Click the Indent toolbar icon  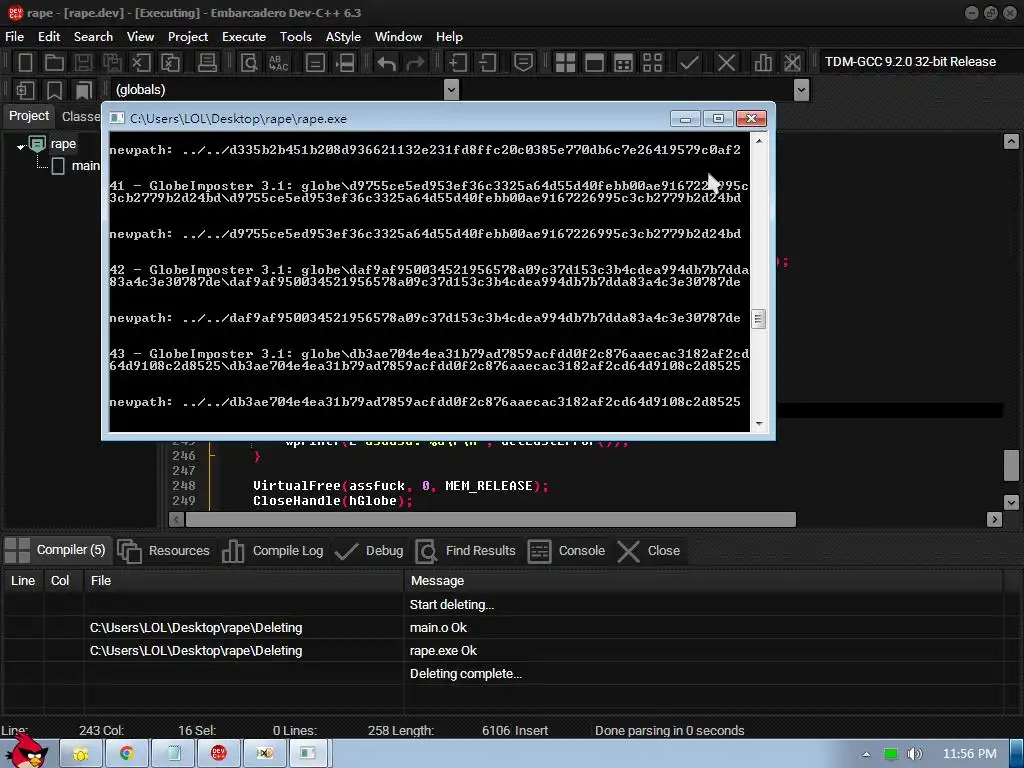458,63
